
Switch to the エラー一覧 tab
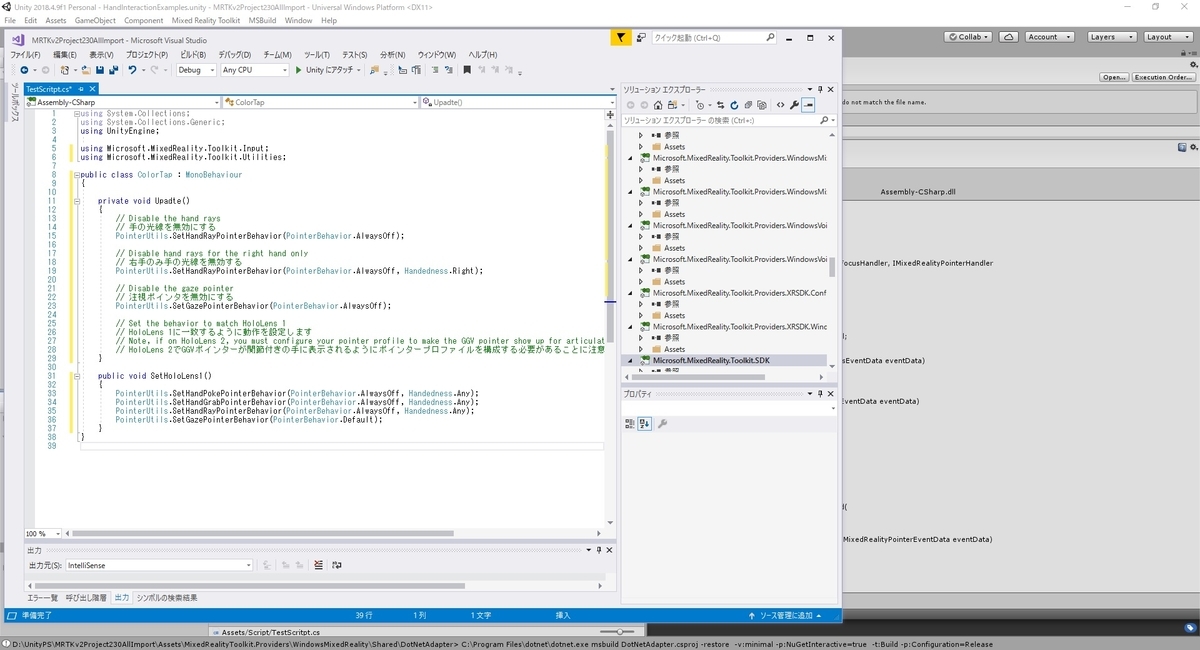tap(42, 597)
